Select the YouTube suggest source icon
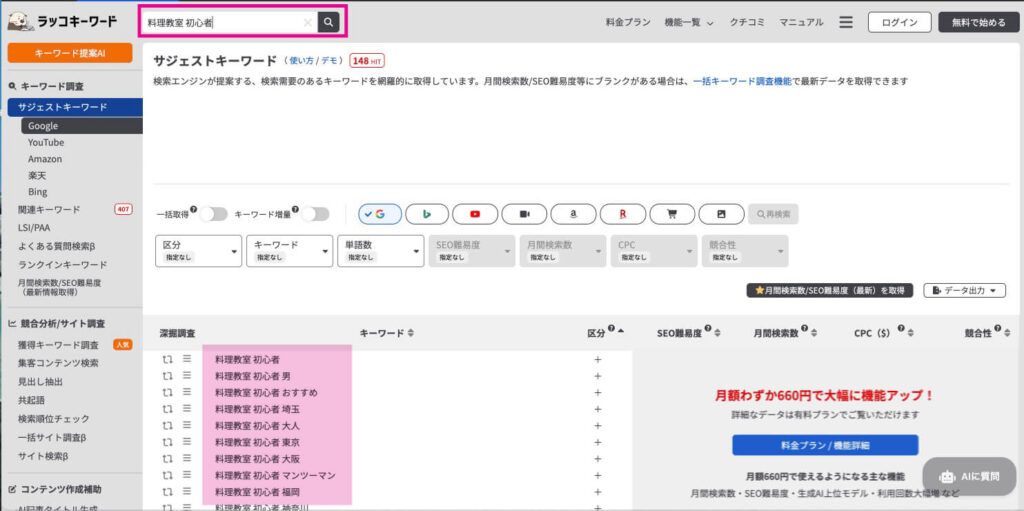 point(475,214)
